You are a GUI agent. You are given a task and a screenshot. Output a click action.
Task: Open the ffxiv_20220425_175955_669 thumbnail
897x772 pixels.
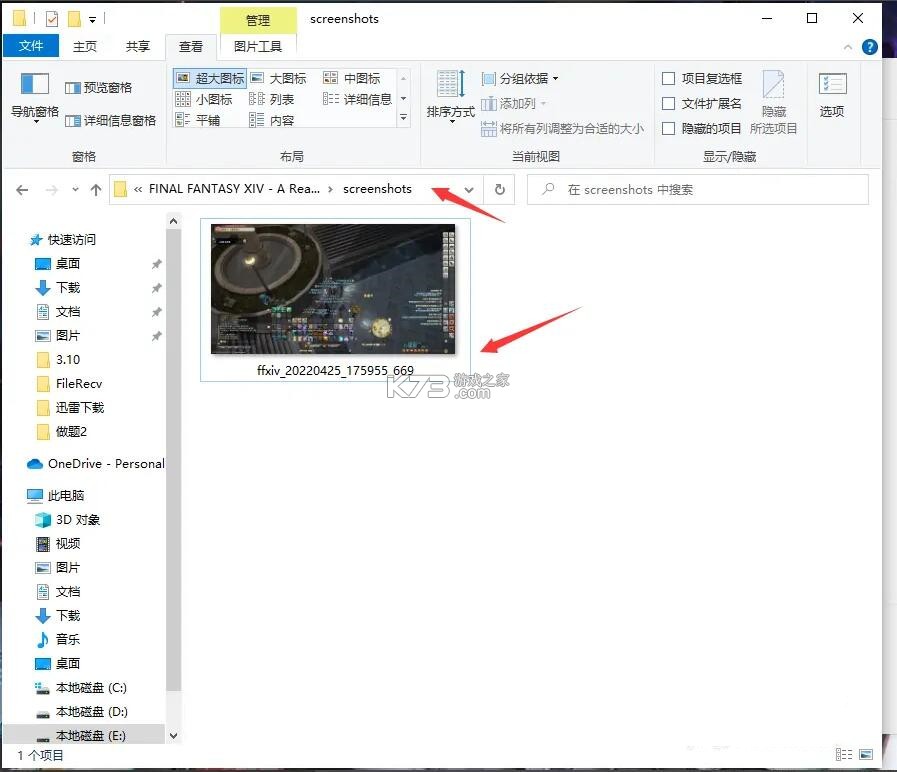(335, 299)
